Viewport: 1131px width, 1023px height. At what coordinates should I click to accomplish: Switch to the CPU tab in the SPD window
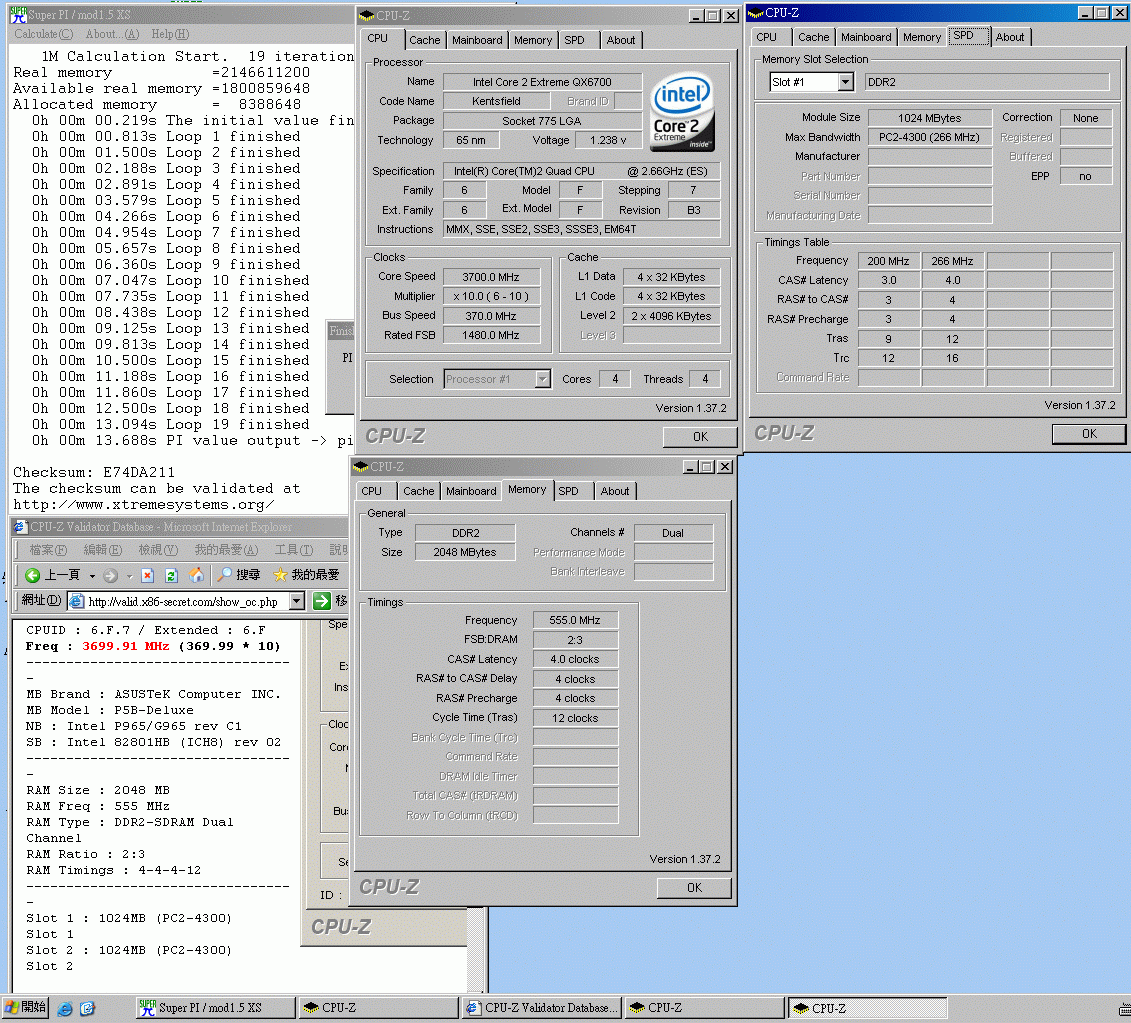coord(767,38)
